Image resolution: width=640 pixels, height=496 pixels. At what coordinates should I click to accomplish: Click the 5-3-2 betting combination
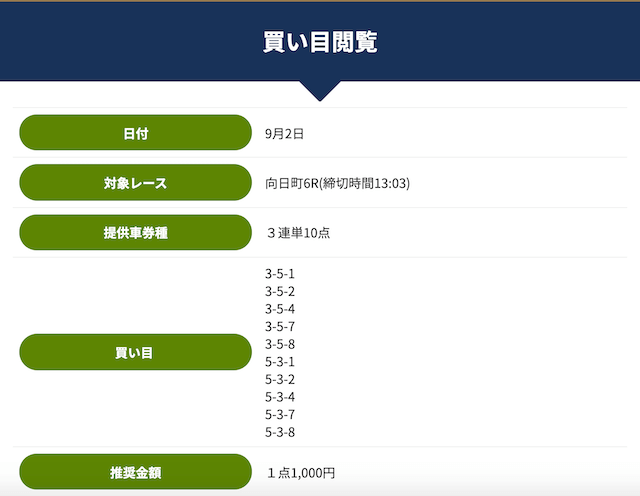coord(280,380)
